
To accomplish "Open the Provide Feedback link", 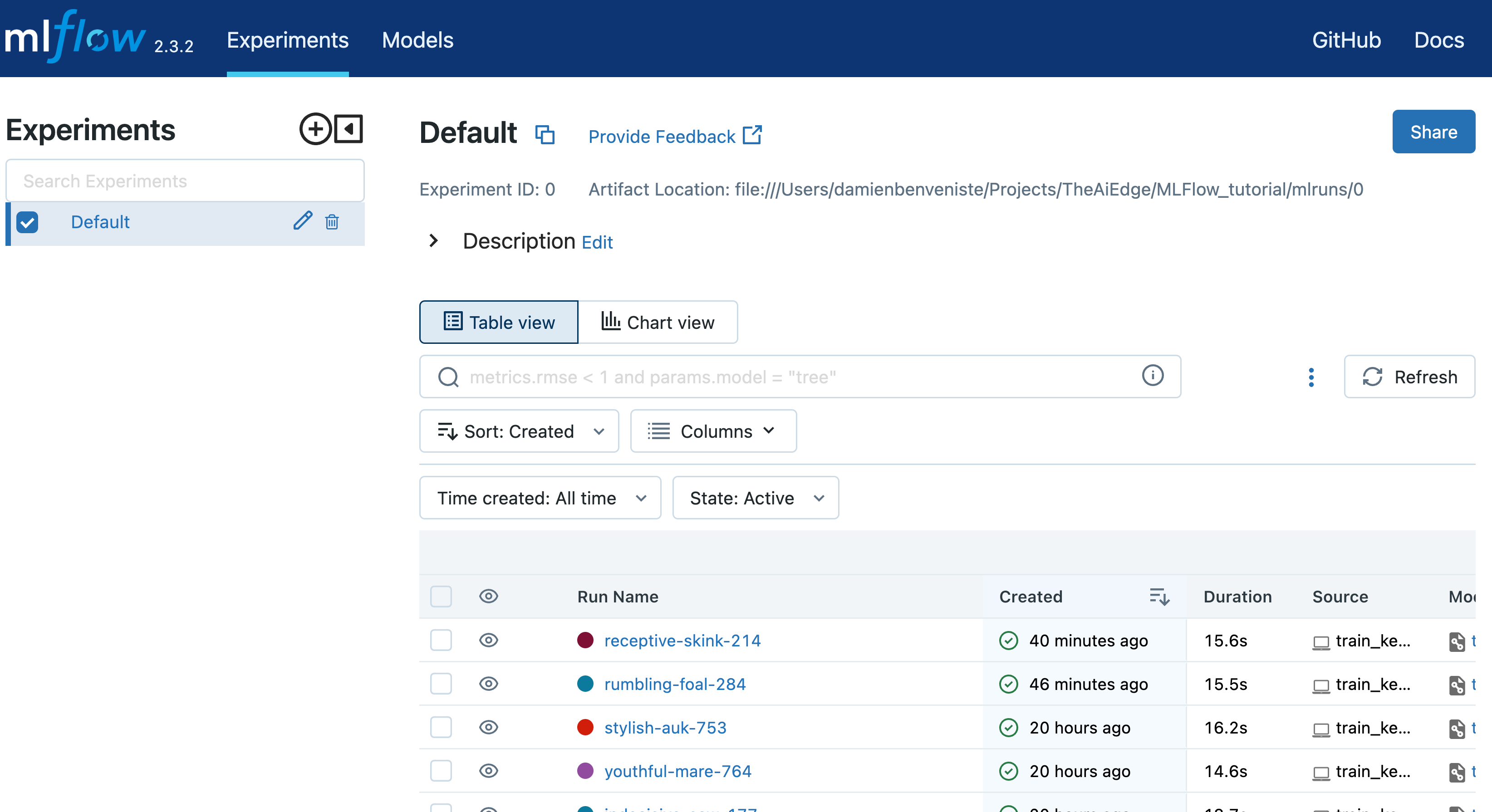I will coord(674,136).
